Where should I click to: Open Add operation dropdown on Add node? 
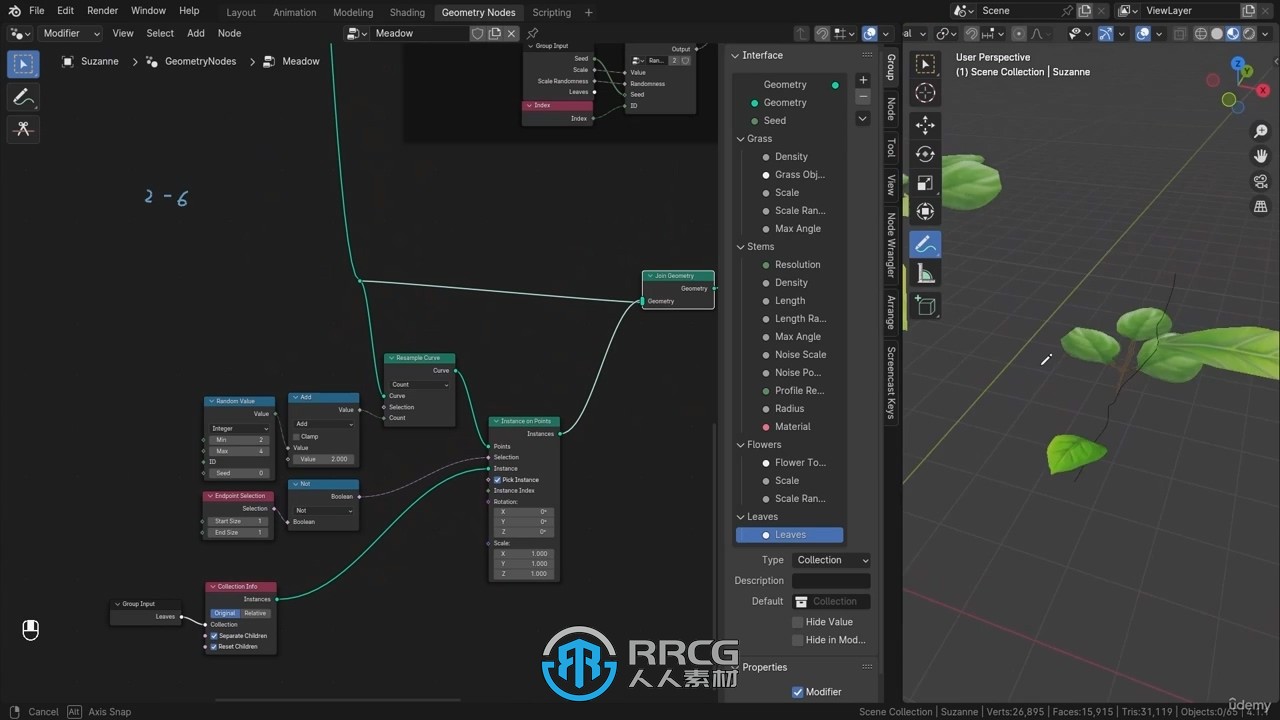tap(323, 424)
